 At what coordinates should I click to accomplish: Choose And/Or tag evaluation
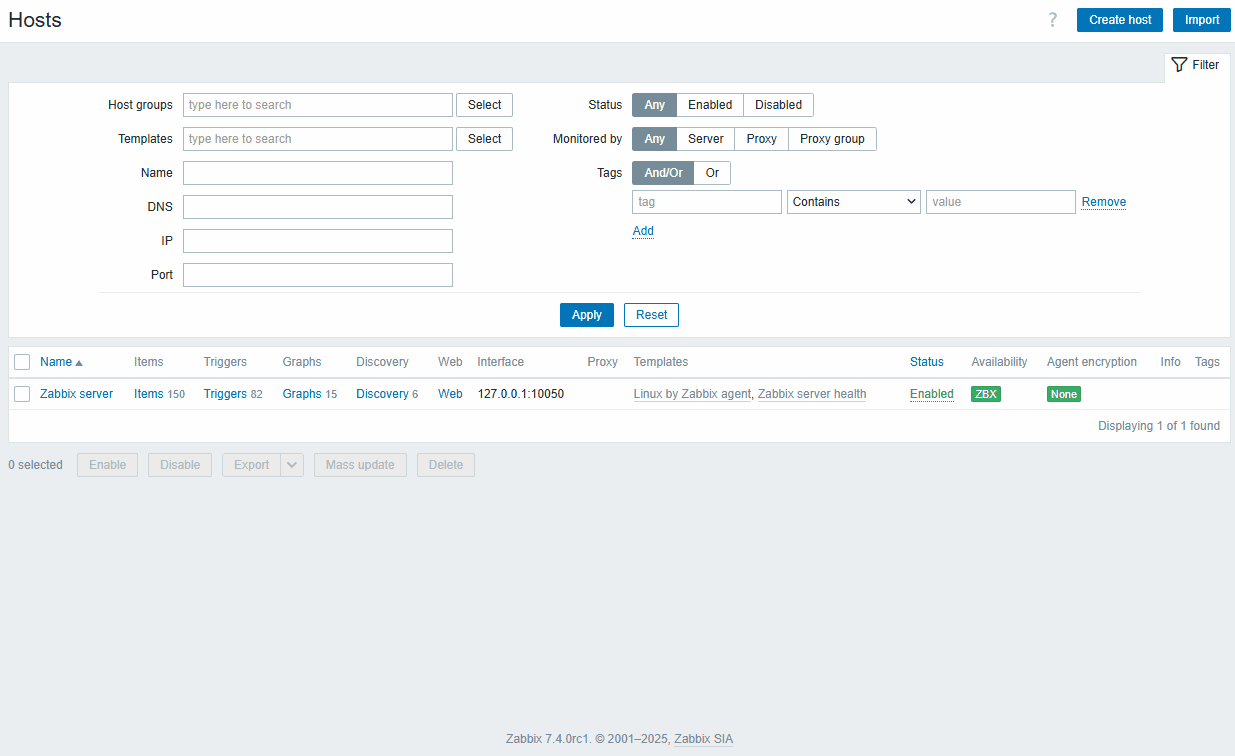[663, 173]
